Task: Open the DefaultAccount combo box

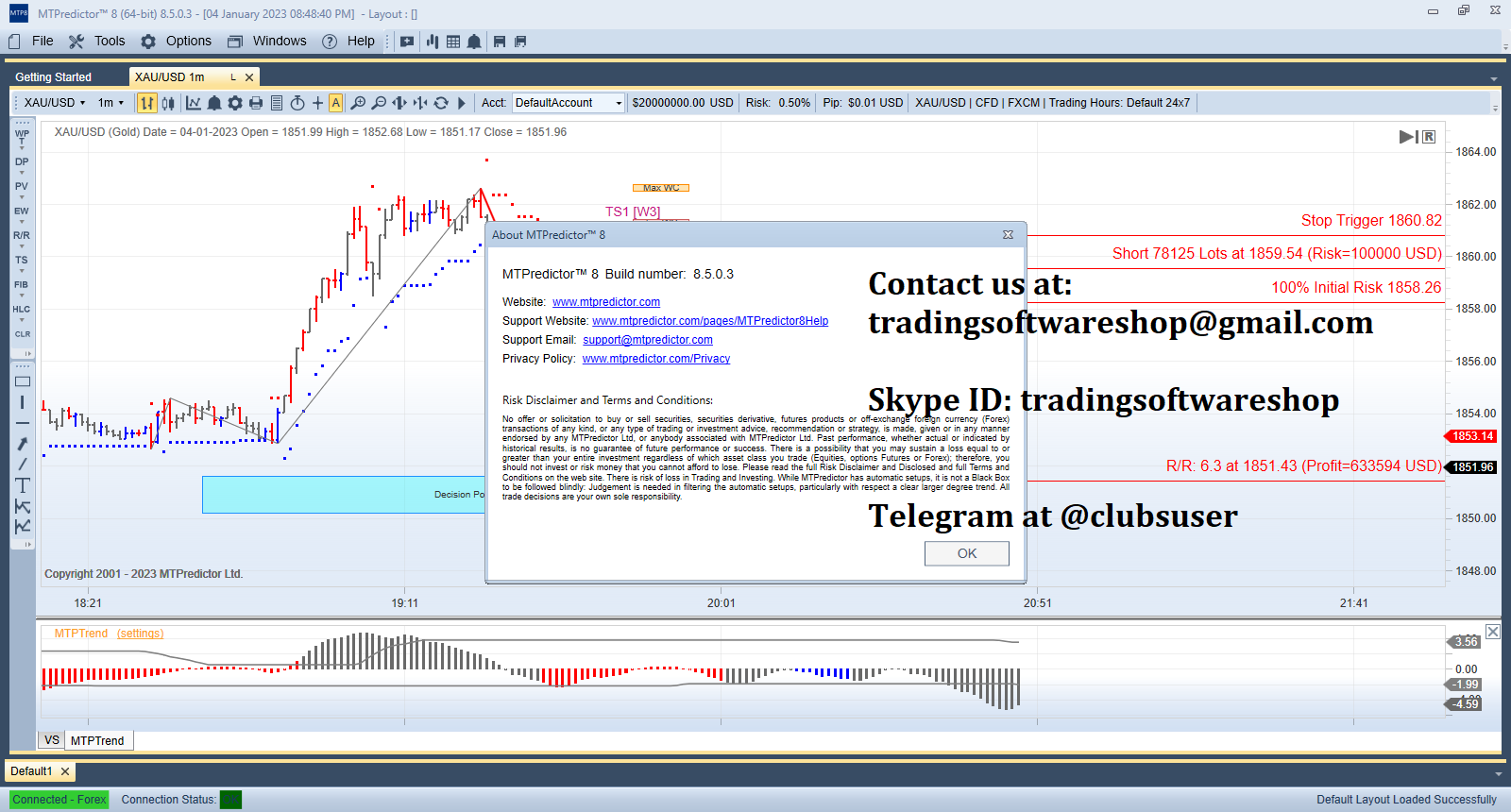Action: [569, 103]
